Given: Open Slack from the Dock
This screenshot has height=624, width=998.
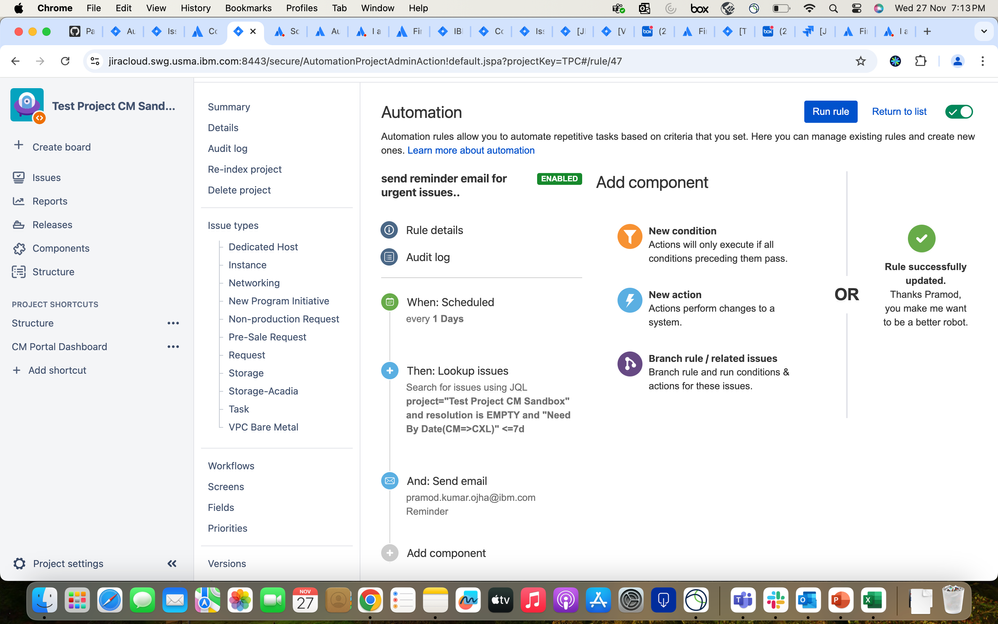Looking at the screenshot, I should click(775, 600).
